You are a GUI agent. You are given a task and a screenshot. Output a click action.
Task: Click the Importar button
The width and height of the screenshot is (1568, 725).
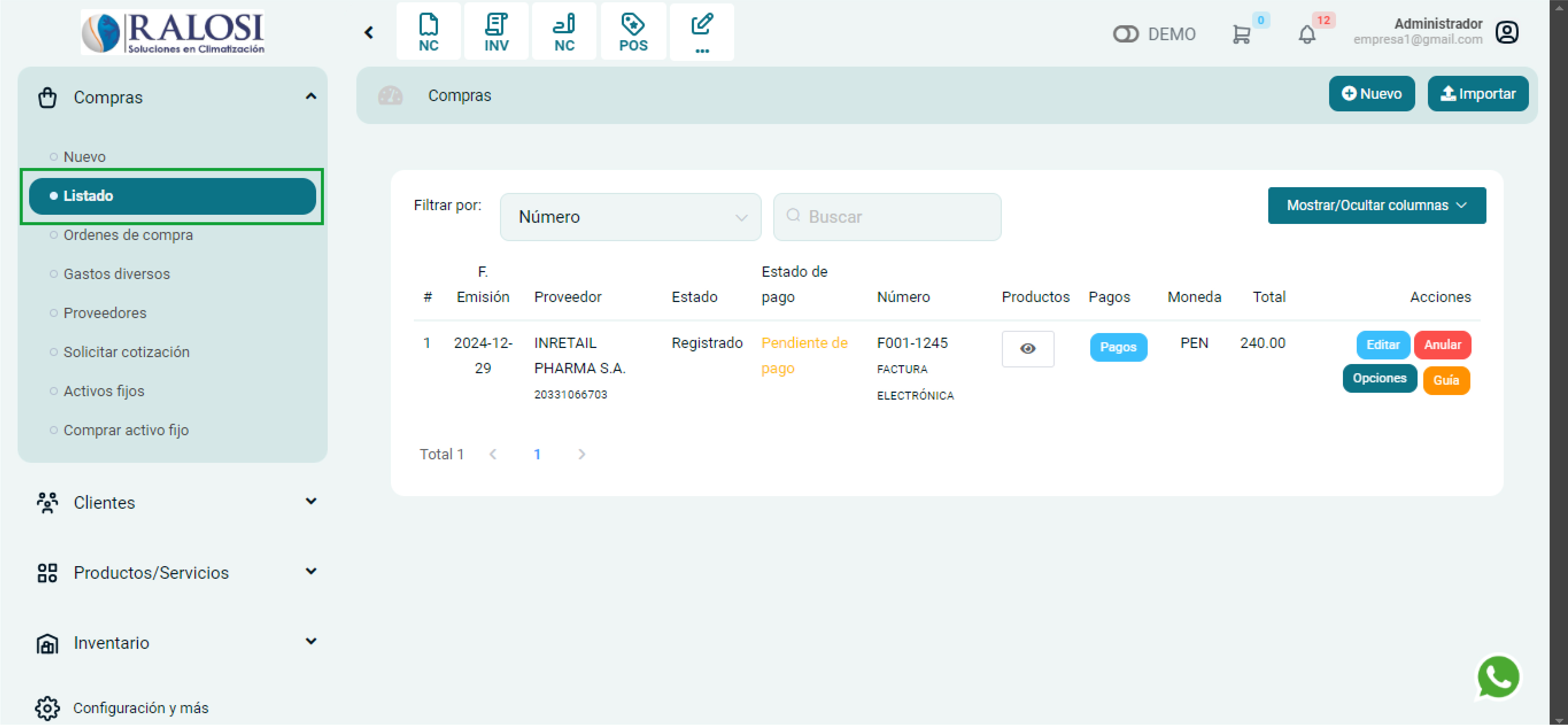coord(1477,94)
